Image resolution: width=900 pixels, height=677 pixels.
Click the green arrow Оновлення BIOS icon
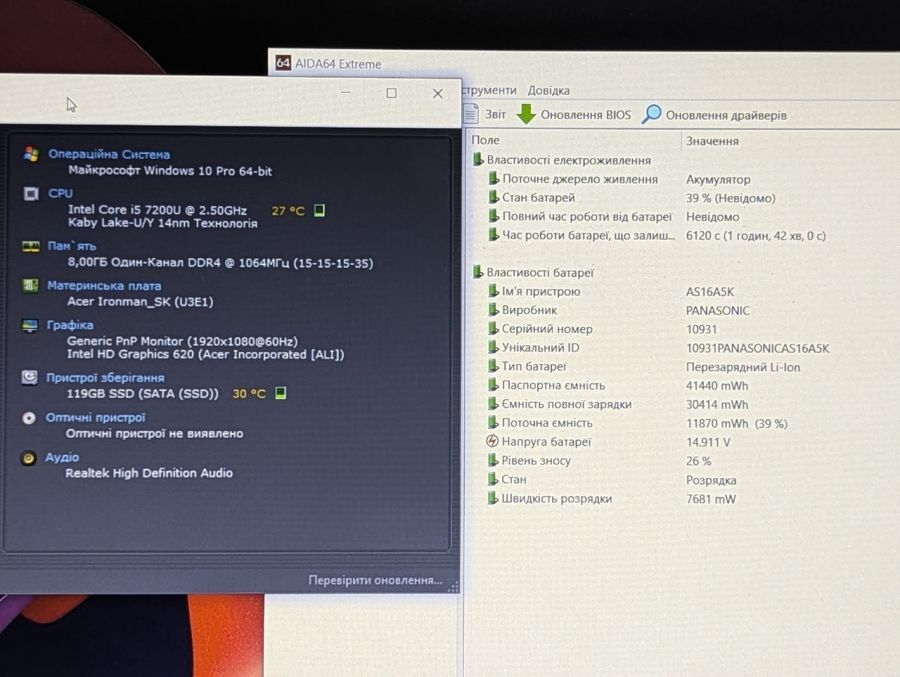coord(526,114)
